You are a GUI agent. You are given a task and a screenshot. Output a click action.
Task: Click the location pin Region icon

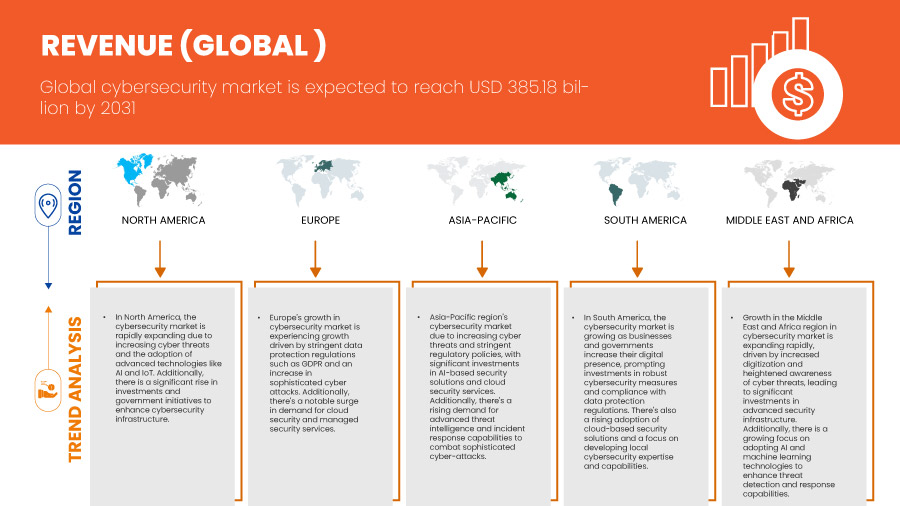pos(47,204)
